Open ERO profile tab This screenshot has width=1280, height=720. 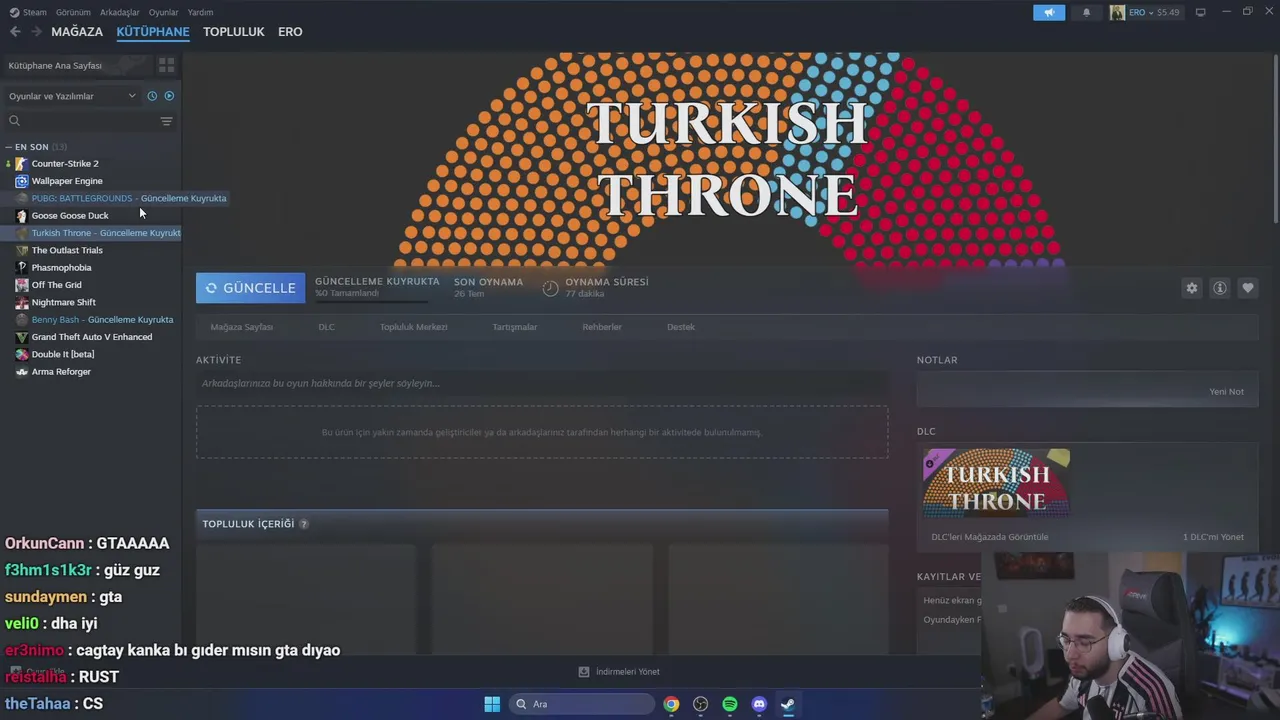point(290,32)
